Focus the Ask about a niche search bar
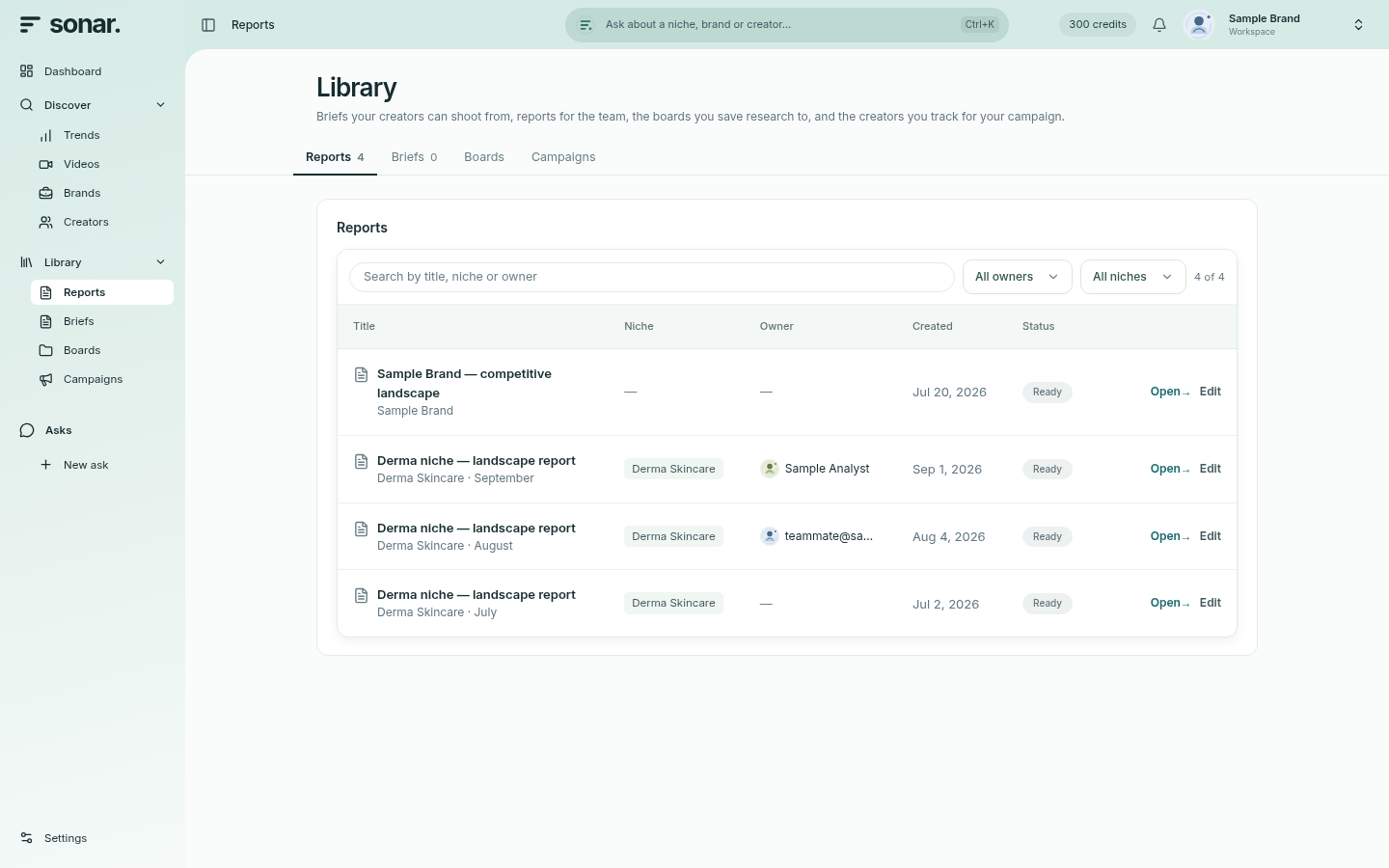 click(787, 25)
